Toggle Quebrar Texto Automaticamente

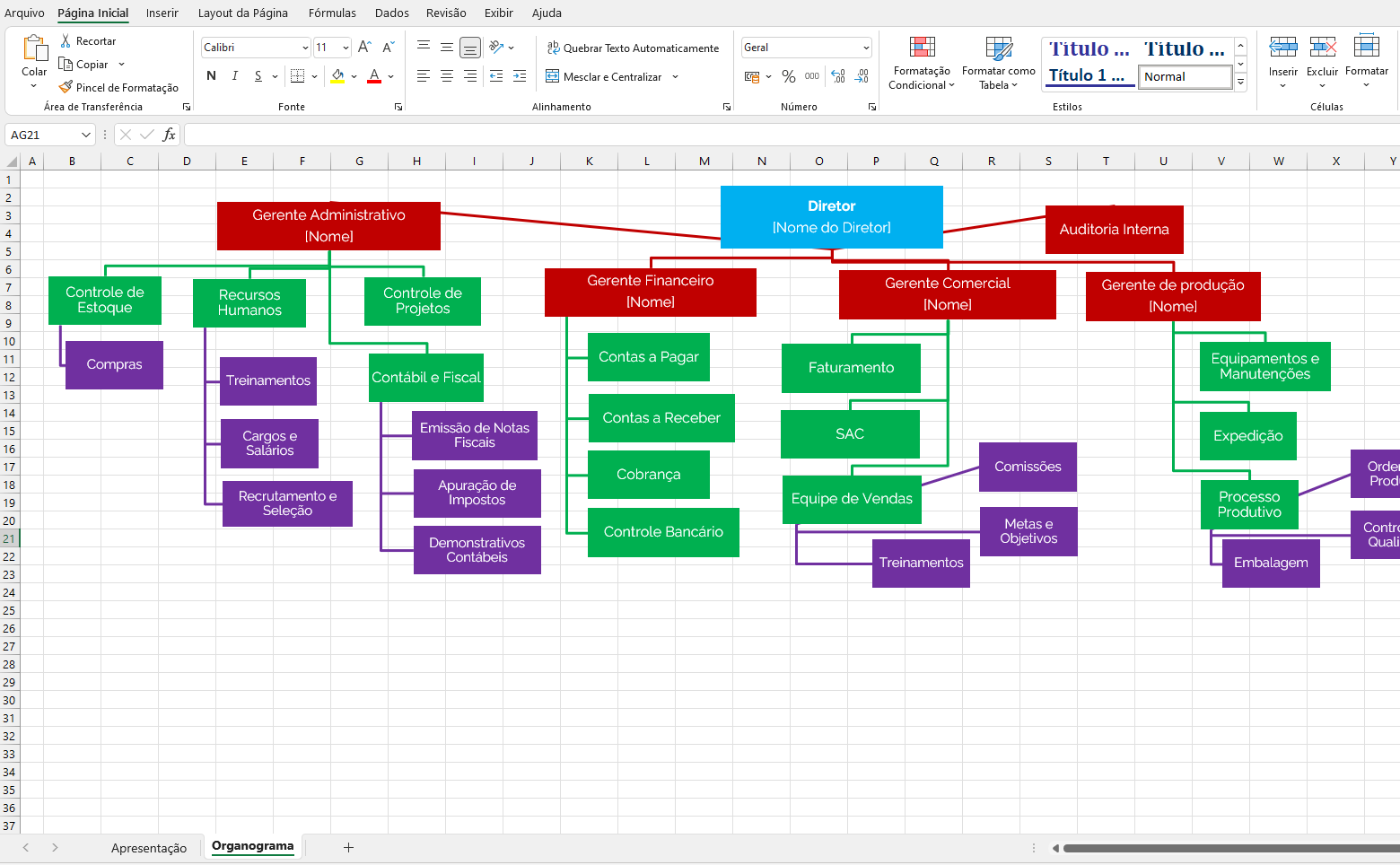point(633,48)
